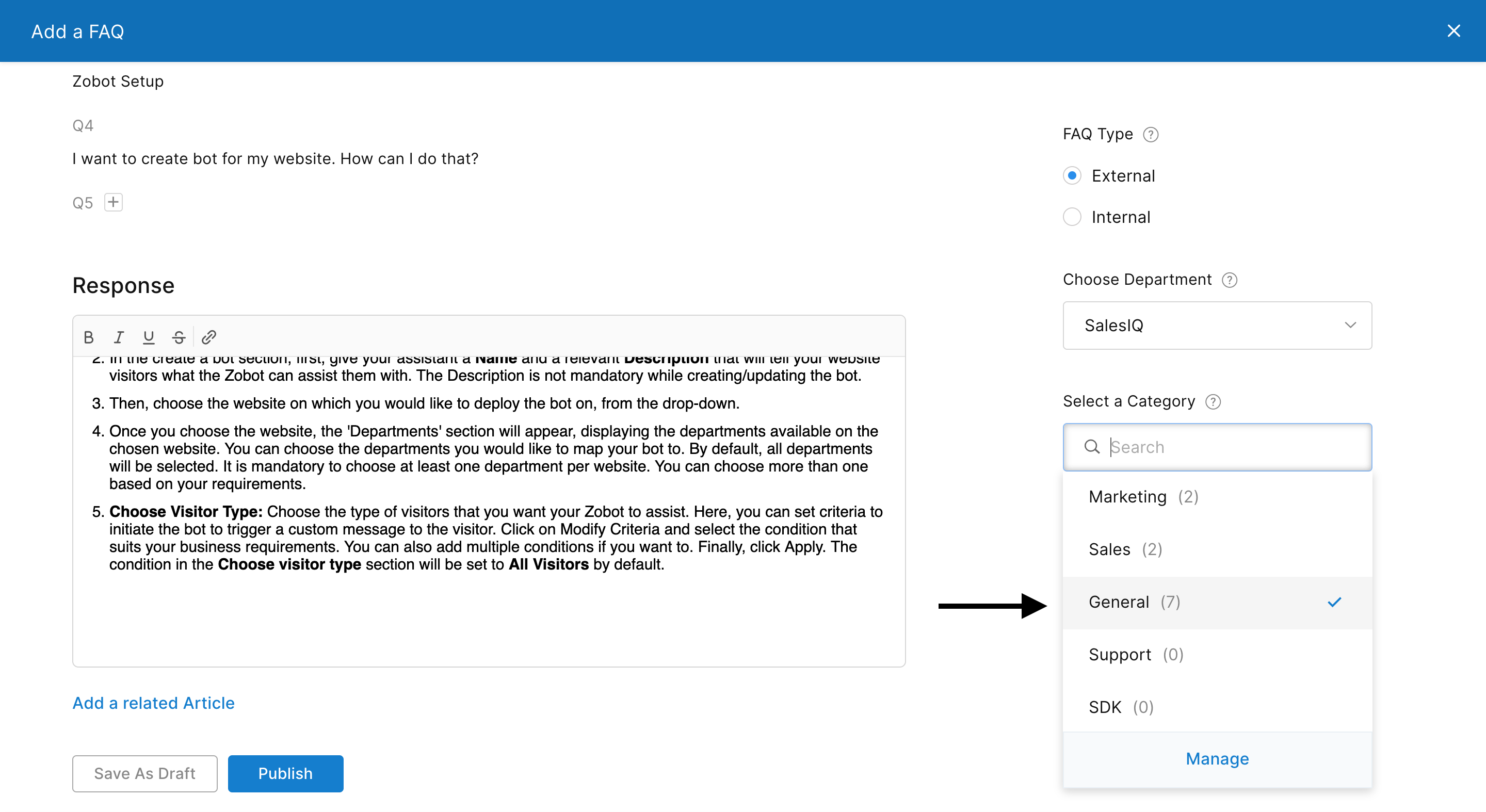This screenshot has height=812, width=1486.
Task: Insert a hyperlink using link icon
Action: tap(209, 337)
